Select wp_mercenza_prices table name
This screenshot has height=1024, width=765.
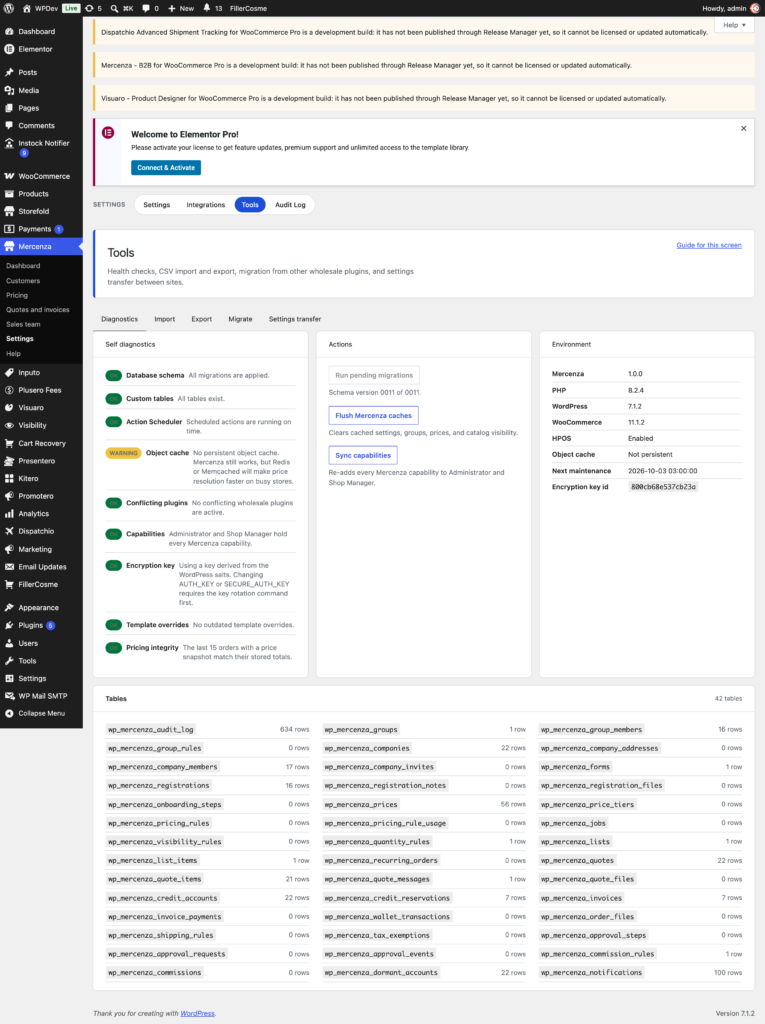pyautogui.click(x=361, y=805)
